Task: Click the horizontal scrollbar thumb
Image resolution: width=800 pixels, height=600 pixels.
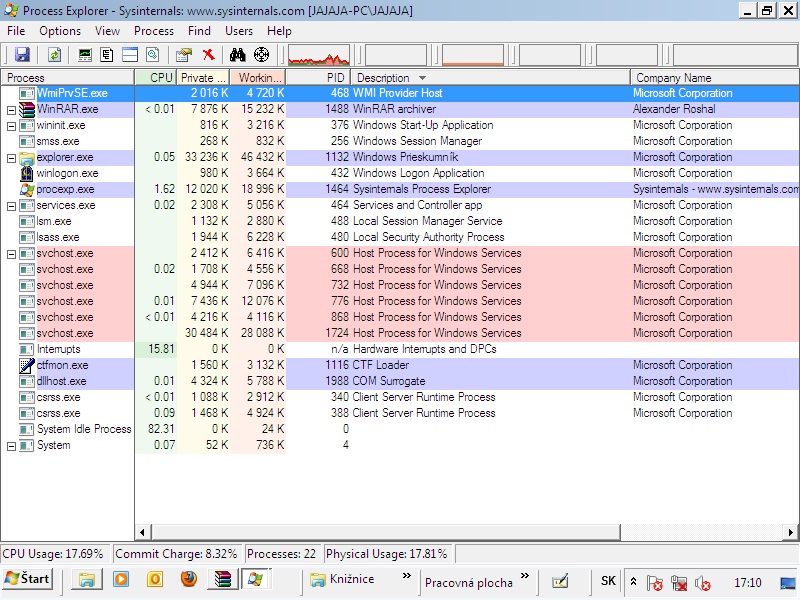Action: click(386, 532)
